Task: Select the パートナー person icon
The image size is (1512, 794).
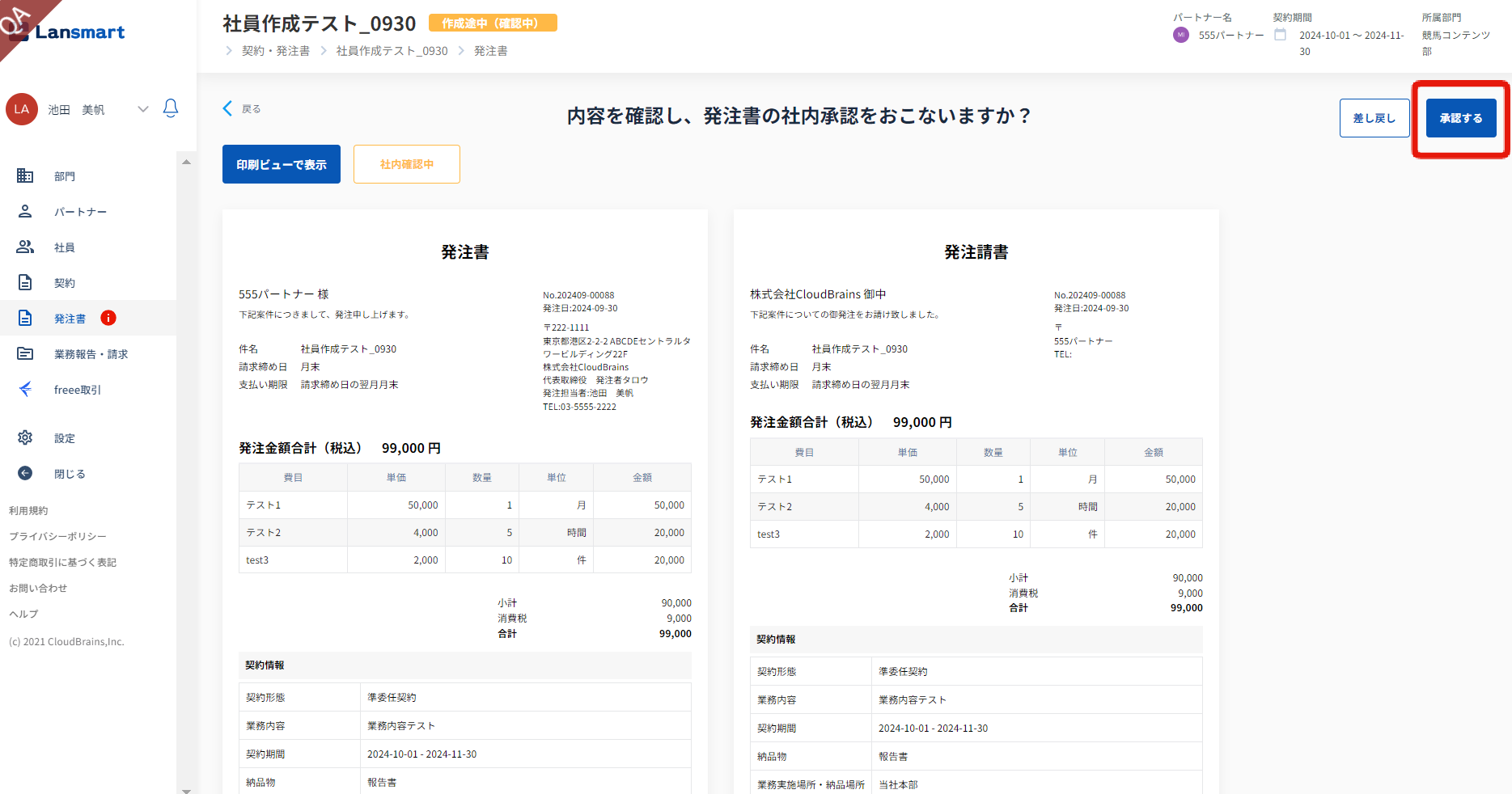Action: 25,211
